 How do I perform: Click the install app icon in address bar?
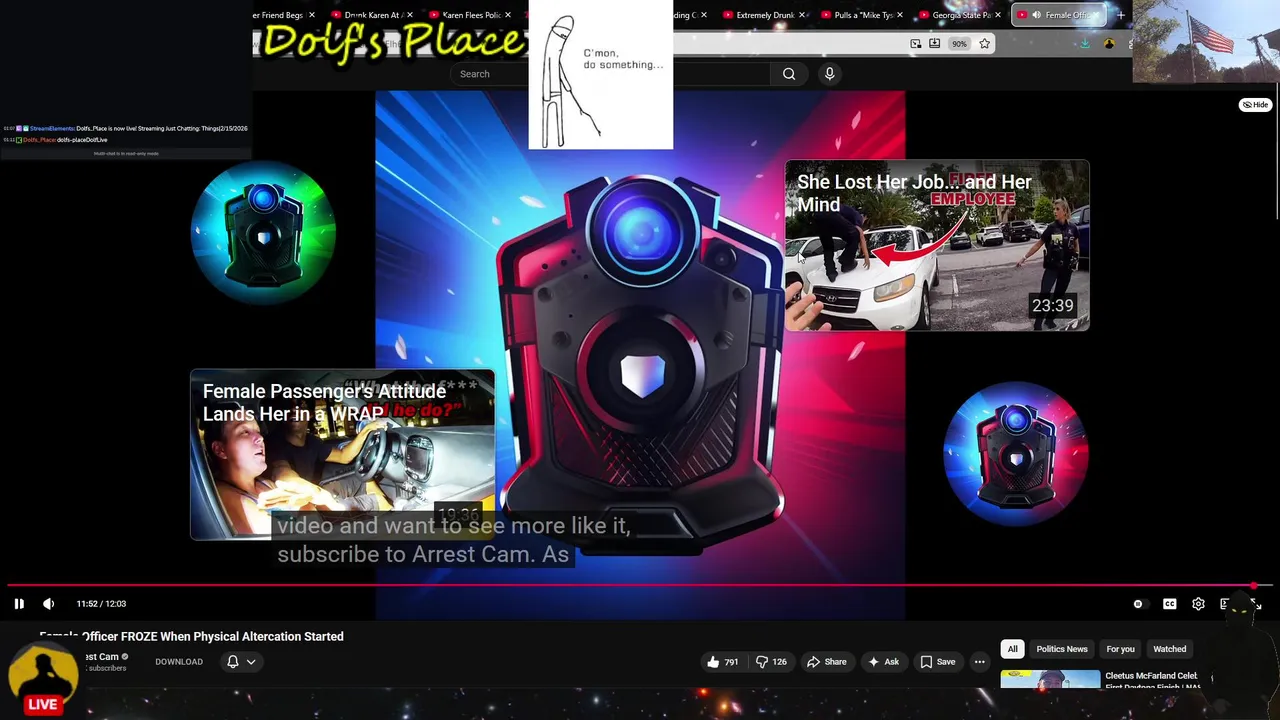tap(934, 44)
